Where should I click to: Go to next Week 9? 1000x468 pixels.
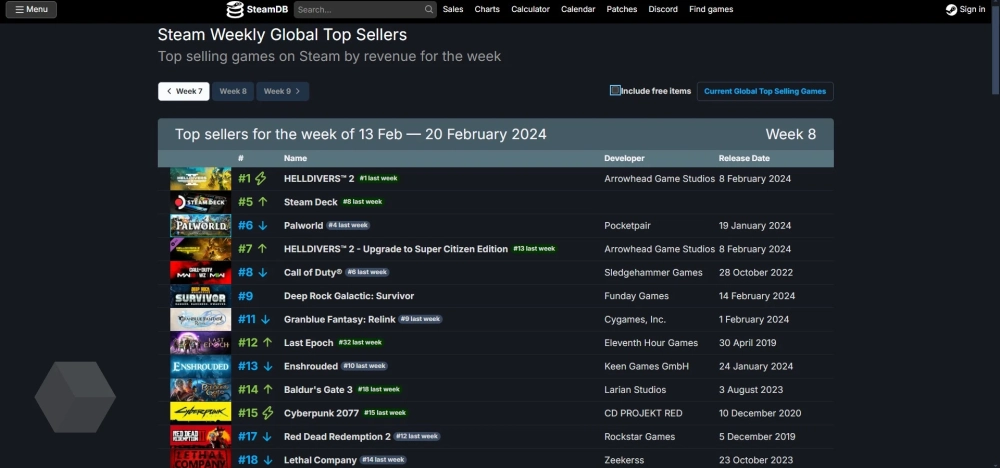point(282,91)
